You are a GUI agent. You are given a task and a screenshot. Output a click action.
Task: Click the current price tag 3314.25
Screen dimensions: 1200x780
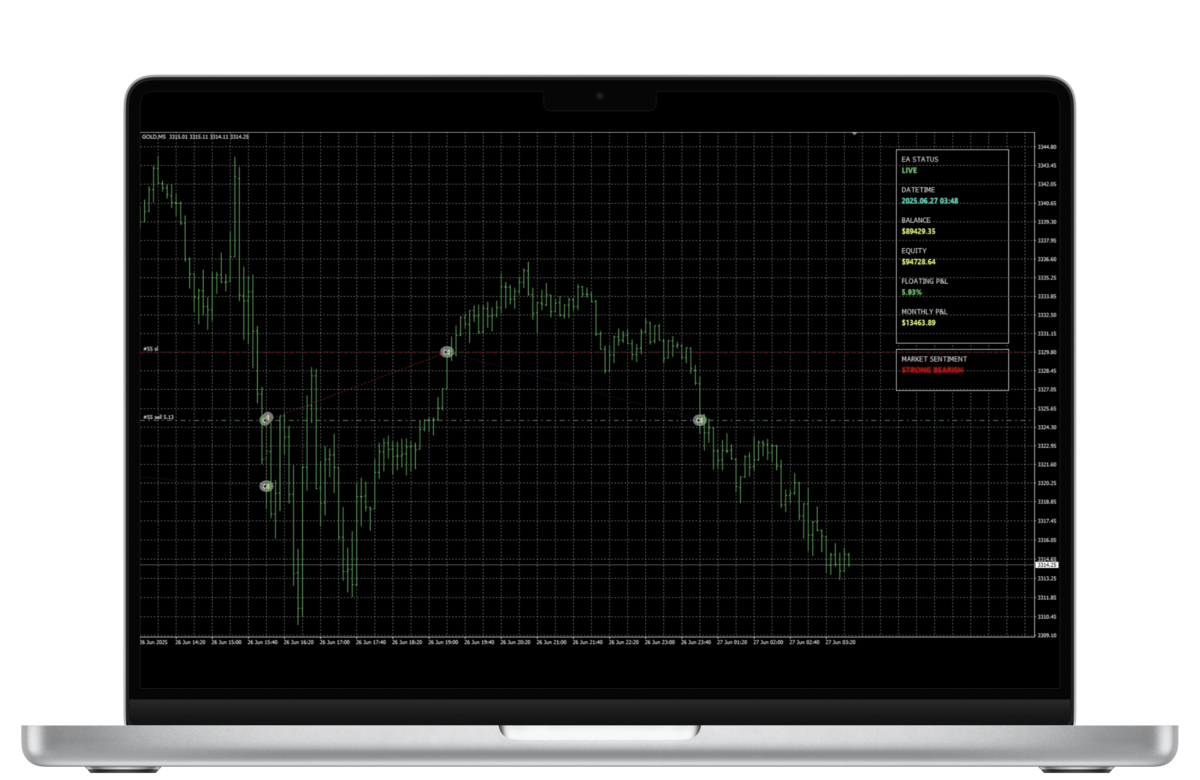1046,565
